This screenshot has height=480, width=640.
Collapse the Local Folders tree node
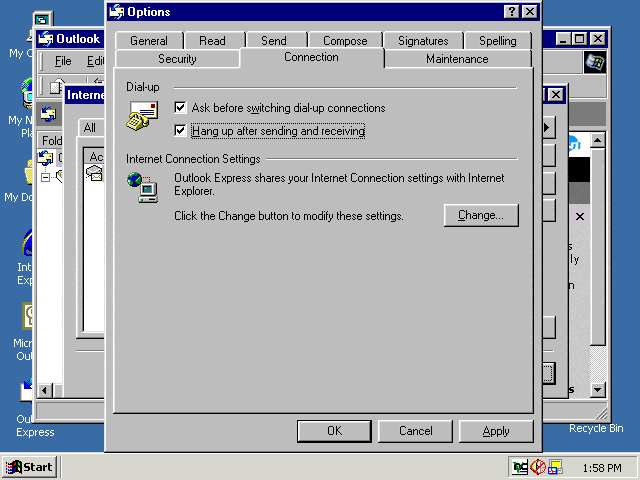(x=45, y=177)
